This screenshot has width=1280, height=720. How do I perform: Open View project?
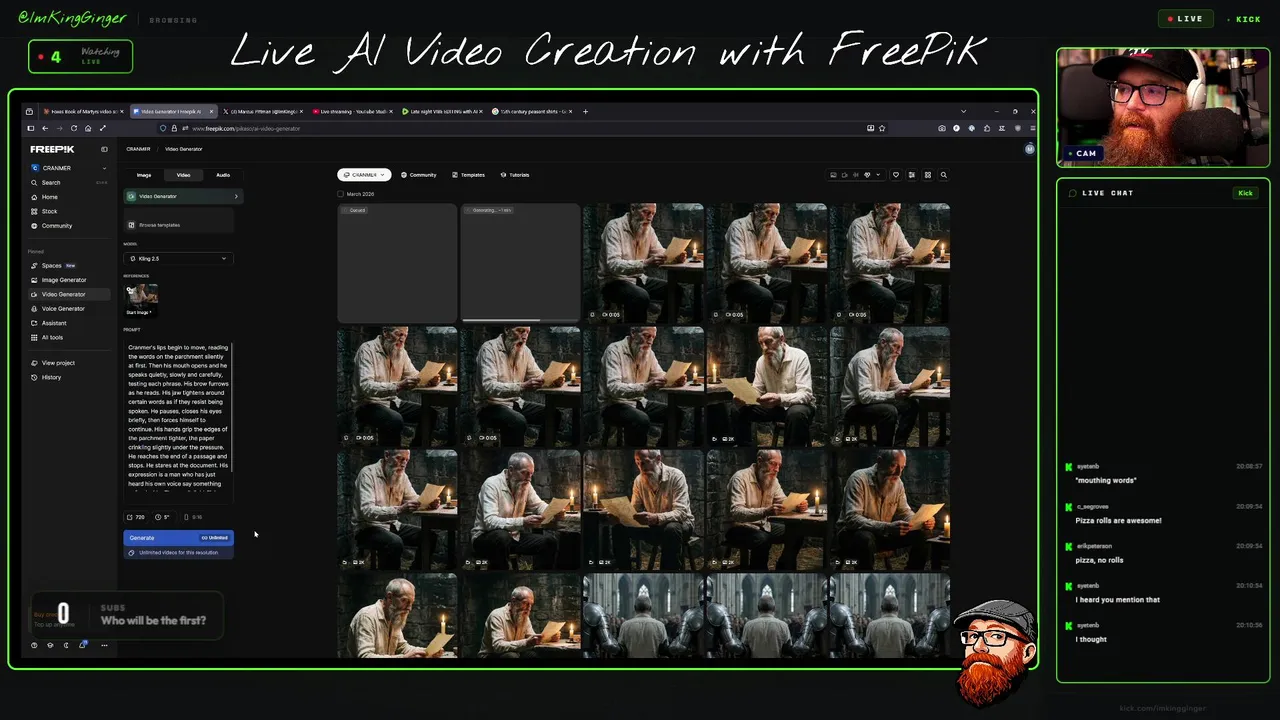(x=68, y=363)
